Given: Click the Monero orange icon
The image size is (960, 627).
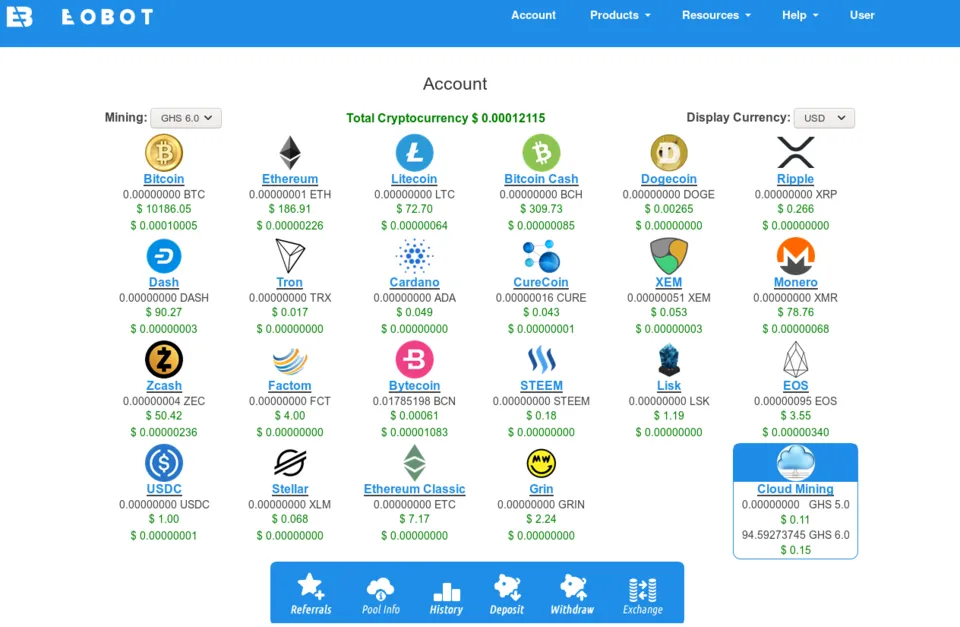Looking at the screenshot, I should [795, 256].
